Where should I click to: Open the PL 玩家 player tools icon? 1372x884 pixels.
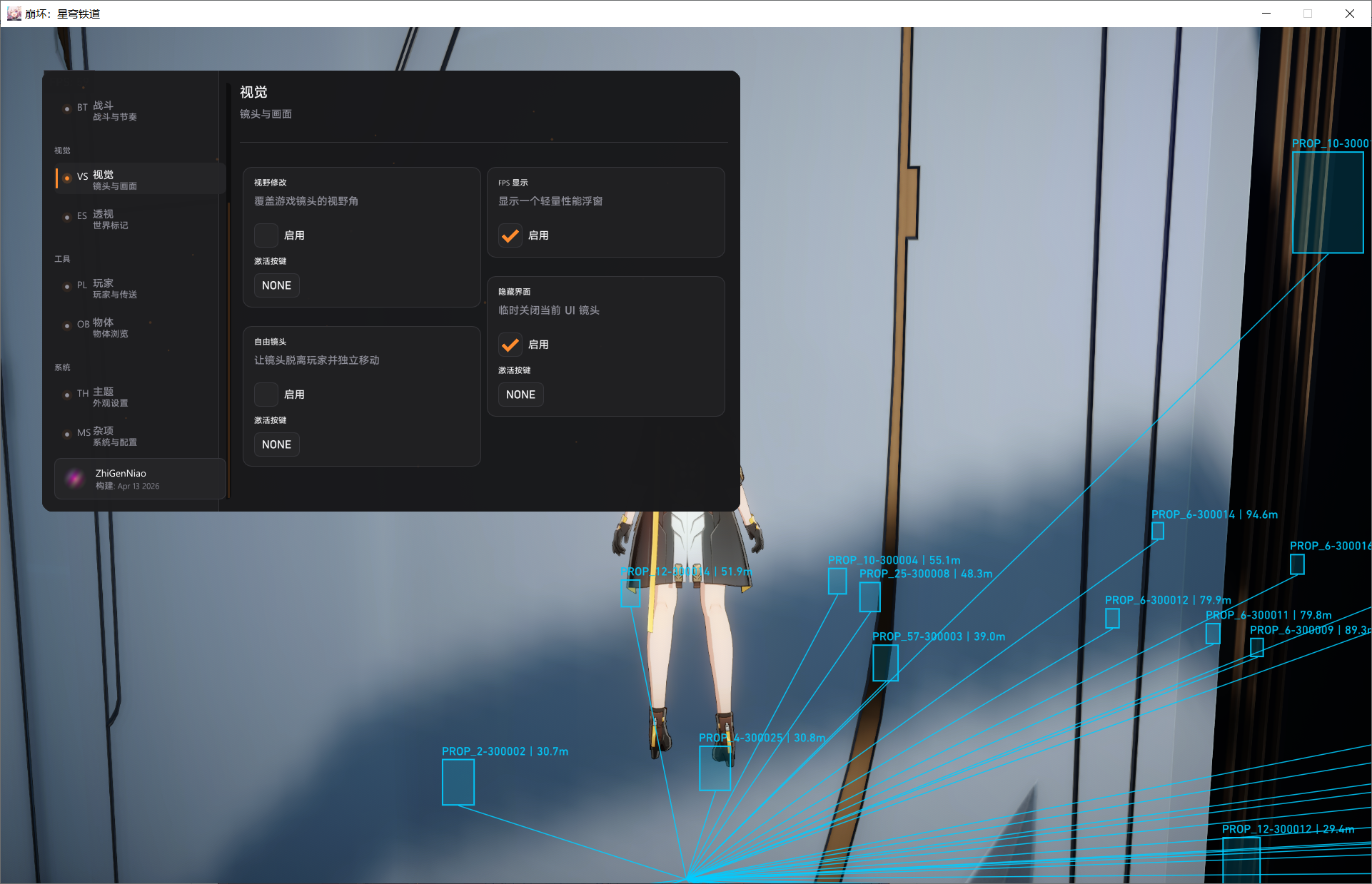(x=67, y=288)
